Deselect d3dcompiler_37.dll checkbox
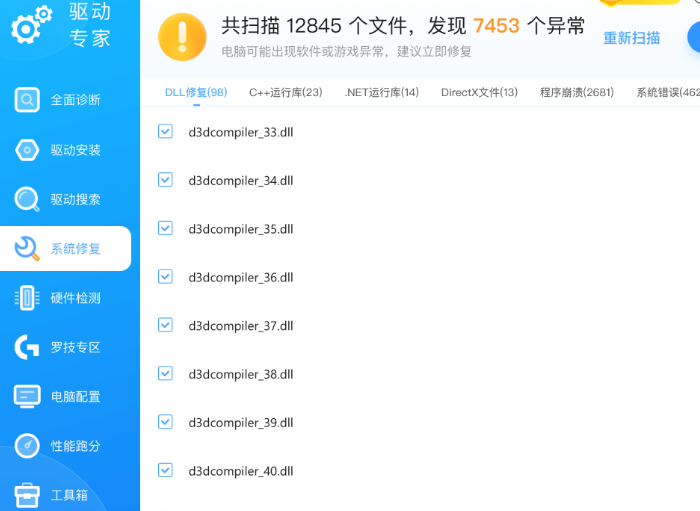Viewport: 700px width, 511px height. coord(165,325)
